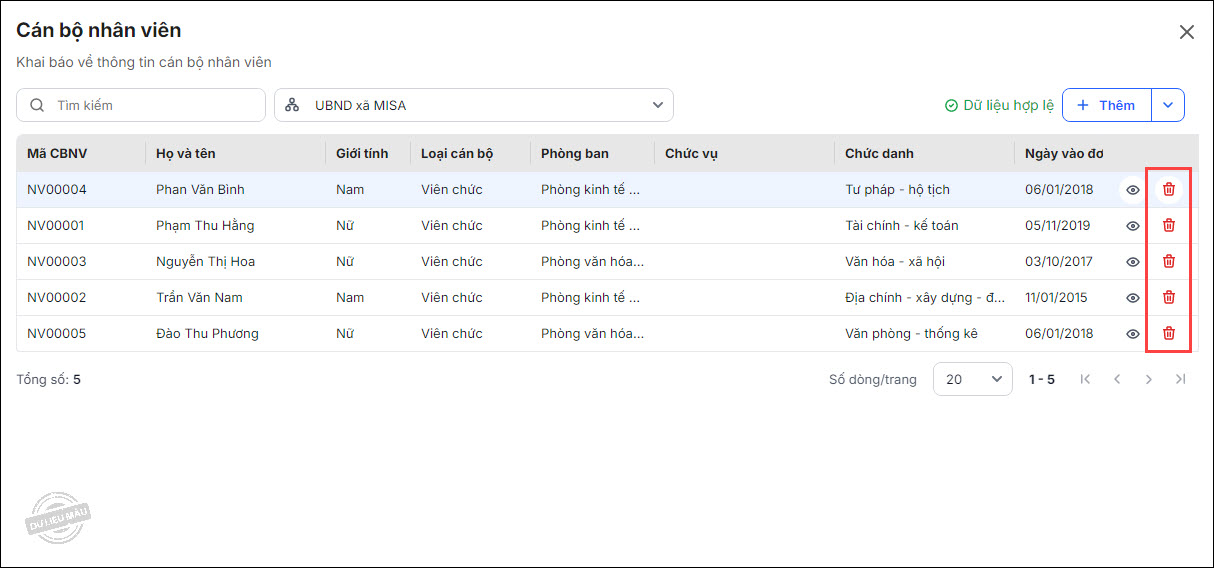Show details for Trần Văn Nam
1214x568 pixels.
[x=1133, y=298]
